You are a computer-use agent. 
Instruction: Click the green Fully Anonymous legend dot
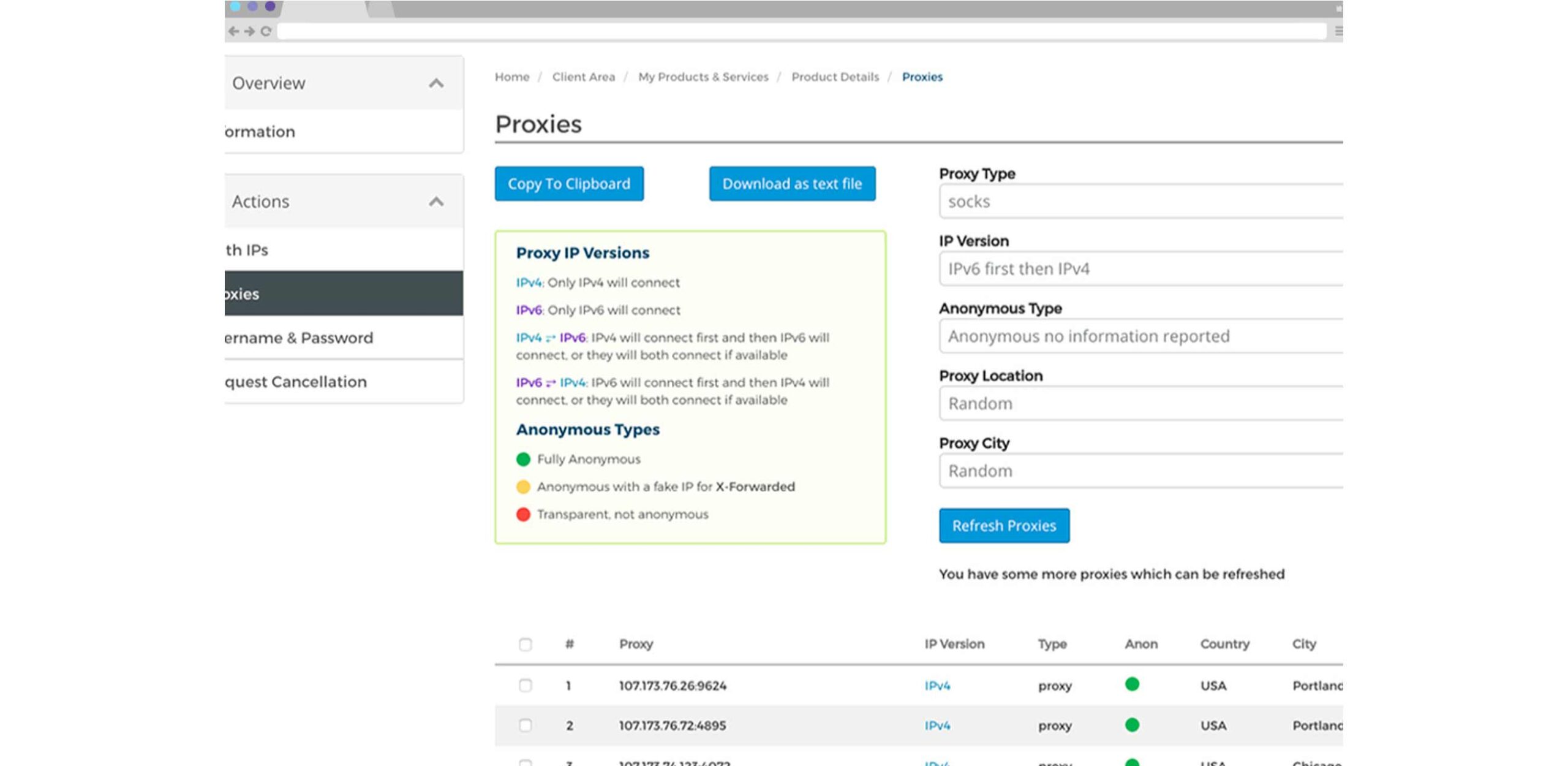pyautogui.click(x=523, y=459)
